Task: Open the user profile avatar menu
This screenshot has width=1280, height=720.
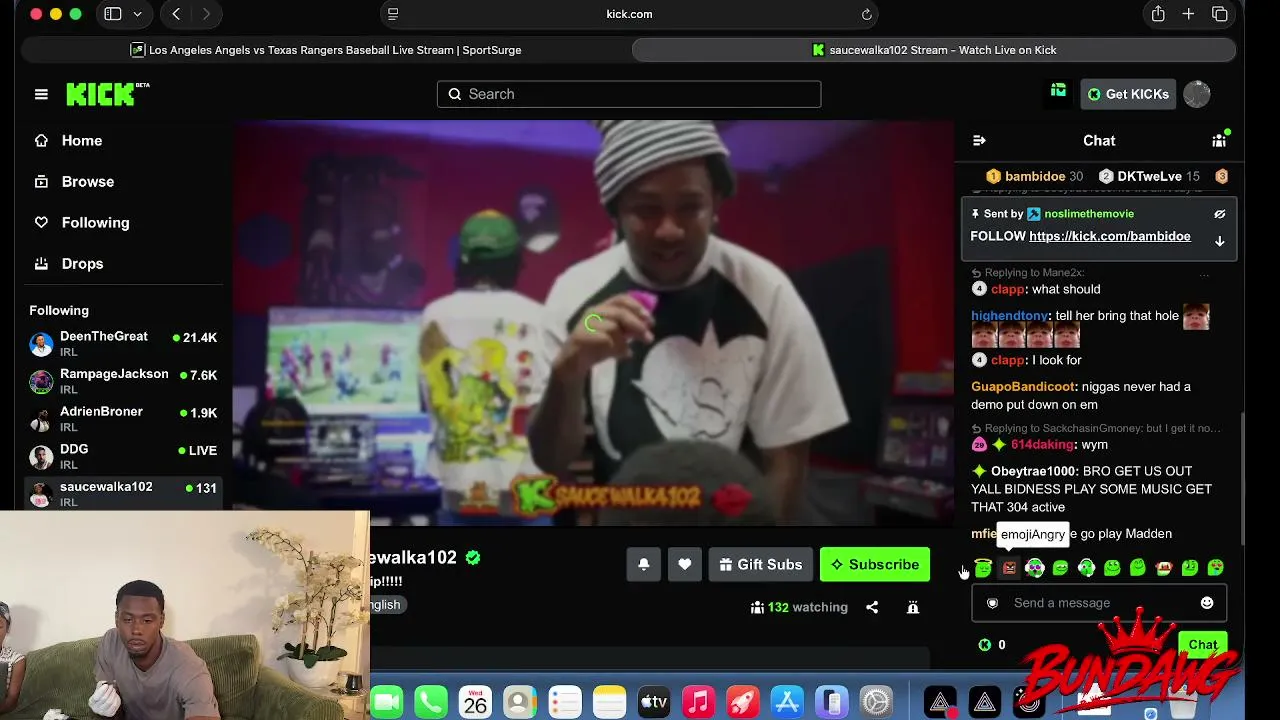Action: (x=1197, y=94)
